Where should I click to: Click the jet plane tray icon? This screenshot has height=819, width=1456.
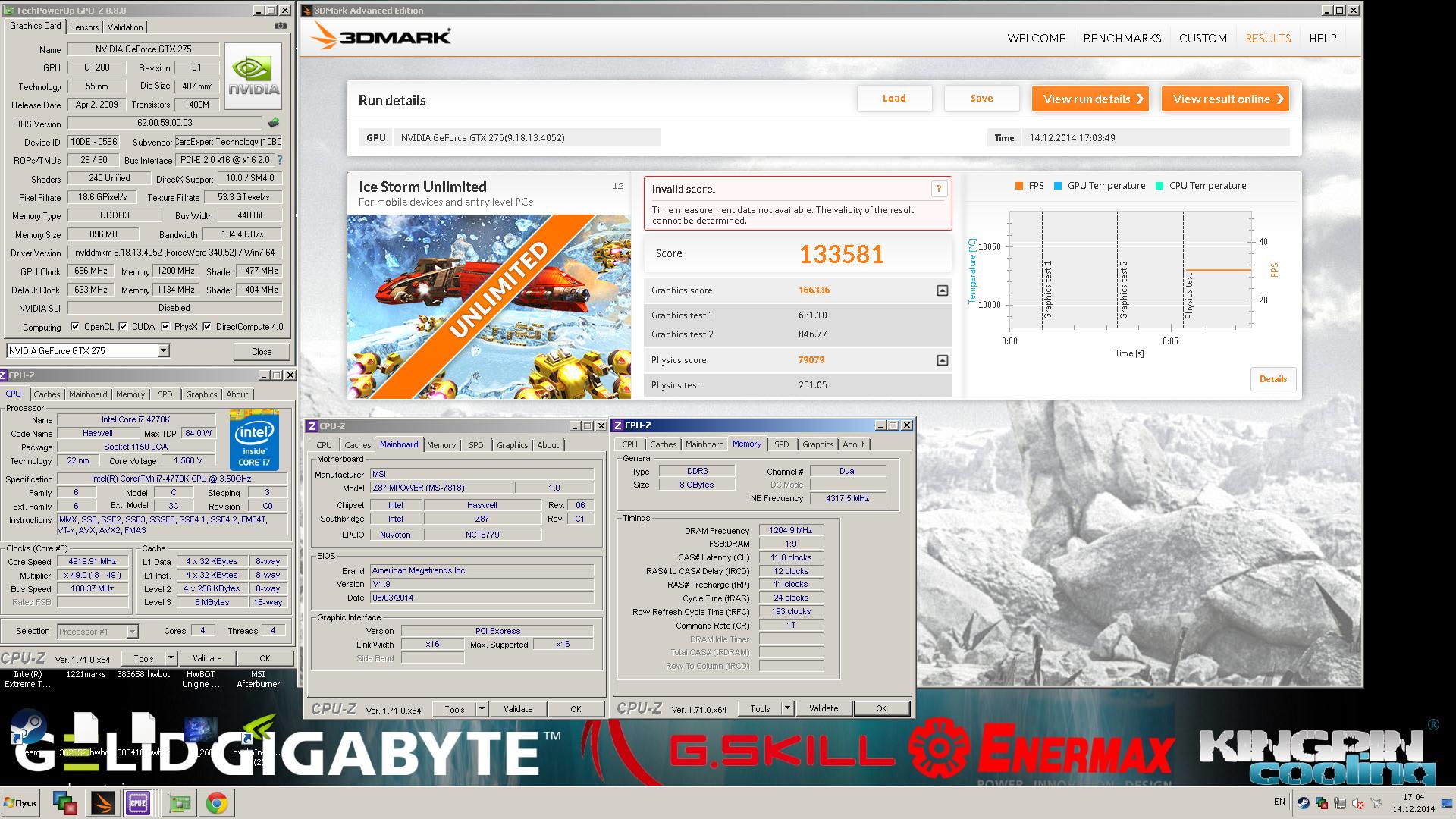tap(1376, 803)
